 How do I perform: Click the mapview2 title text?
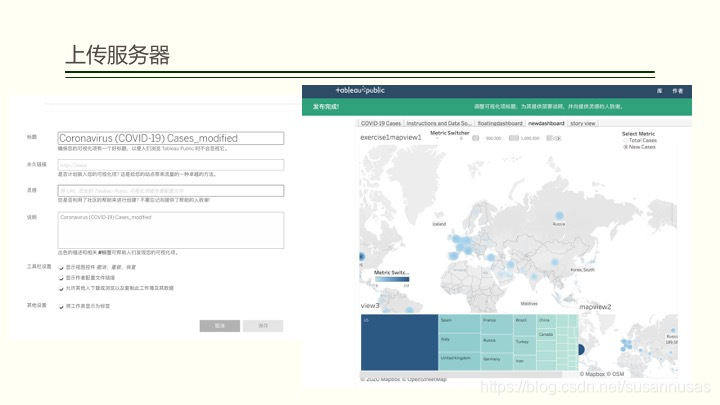pos(595,307)
